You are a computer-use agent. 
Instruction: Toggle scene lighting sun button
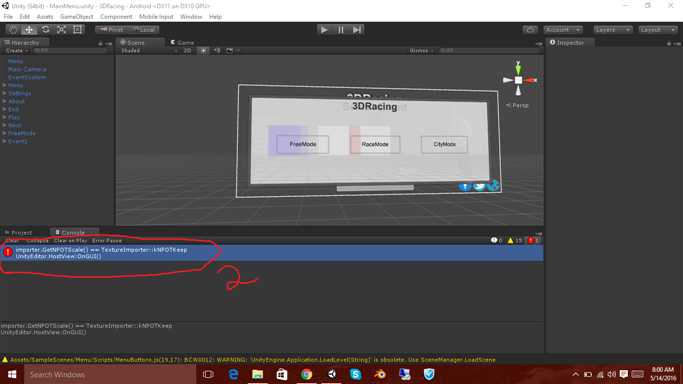tap(203, 51)
